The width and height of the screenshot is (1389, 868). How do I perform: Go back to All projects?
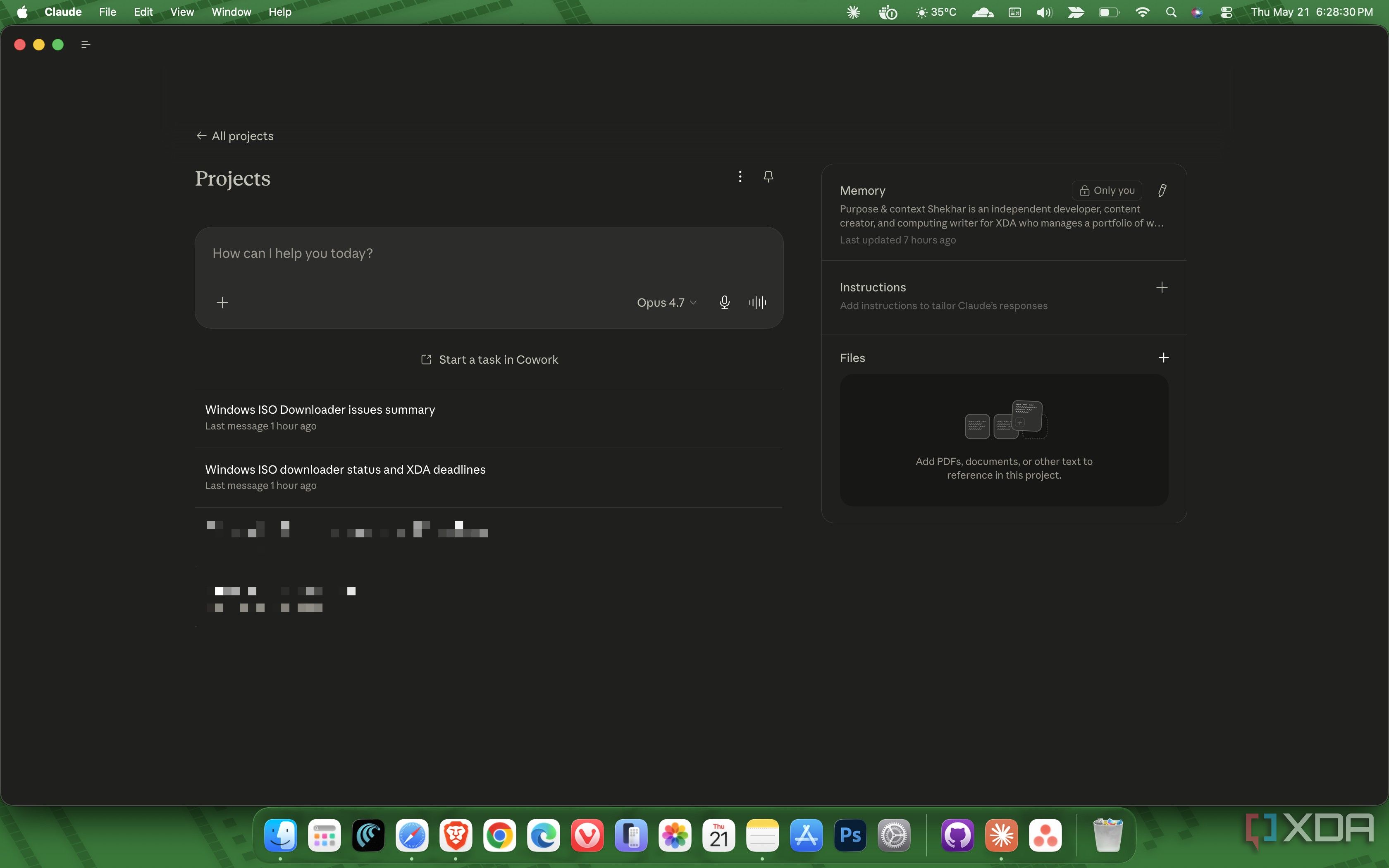click(235, 136)
